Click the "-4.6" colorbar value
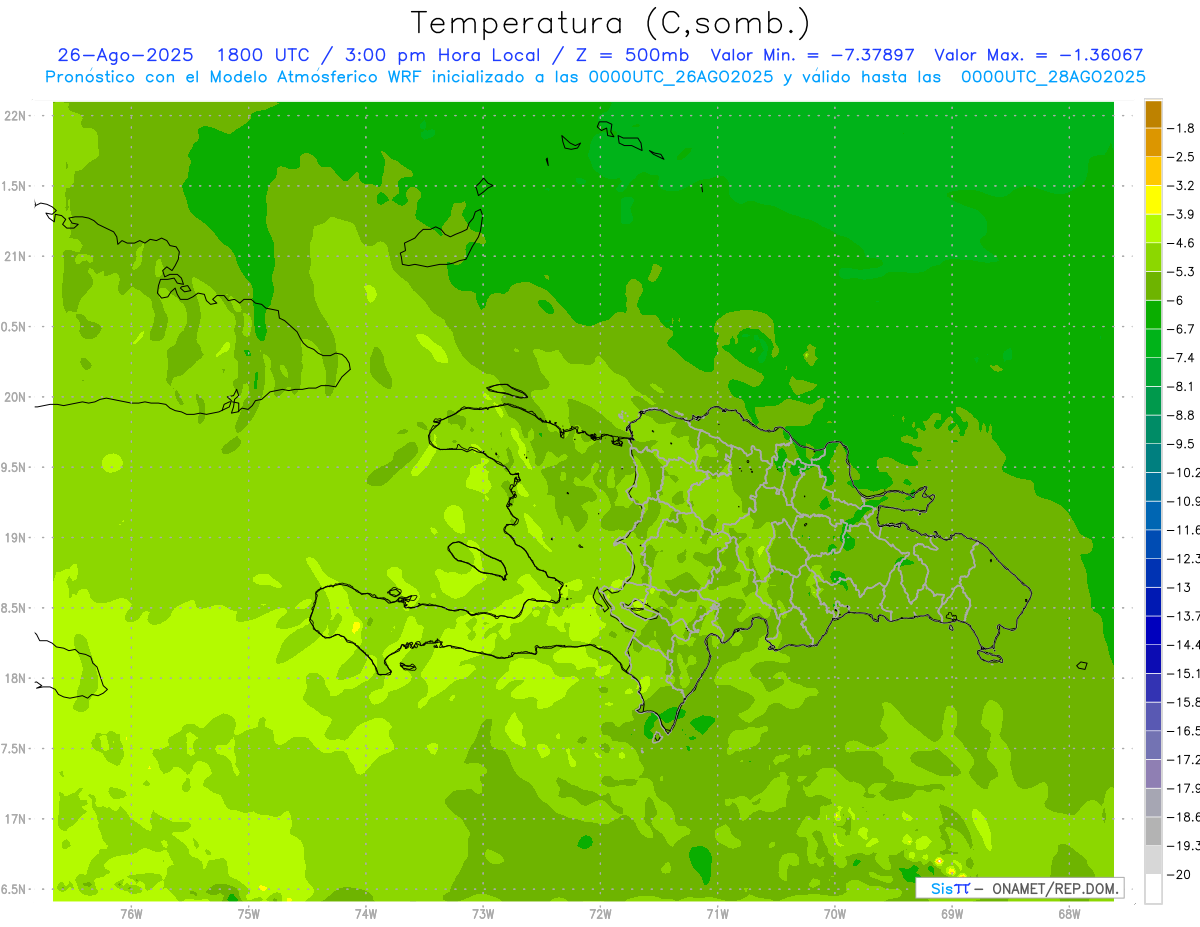Image resolution: width=1200 pixels, height=927 pixels. tap(1182, 243)
